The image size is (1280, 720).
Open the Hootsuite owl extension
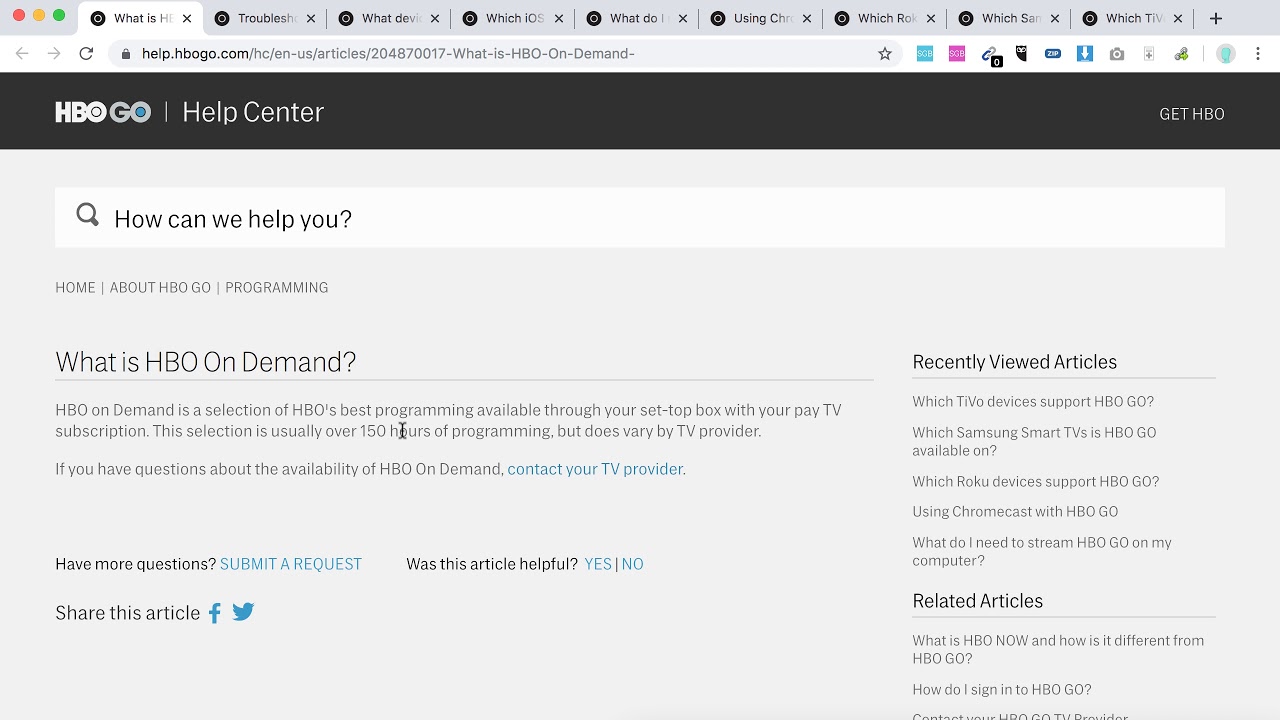tap(1021, 54)
